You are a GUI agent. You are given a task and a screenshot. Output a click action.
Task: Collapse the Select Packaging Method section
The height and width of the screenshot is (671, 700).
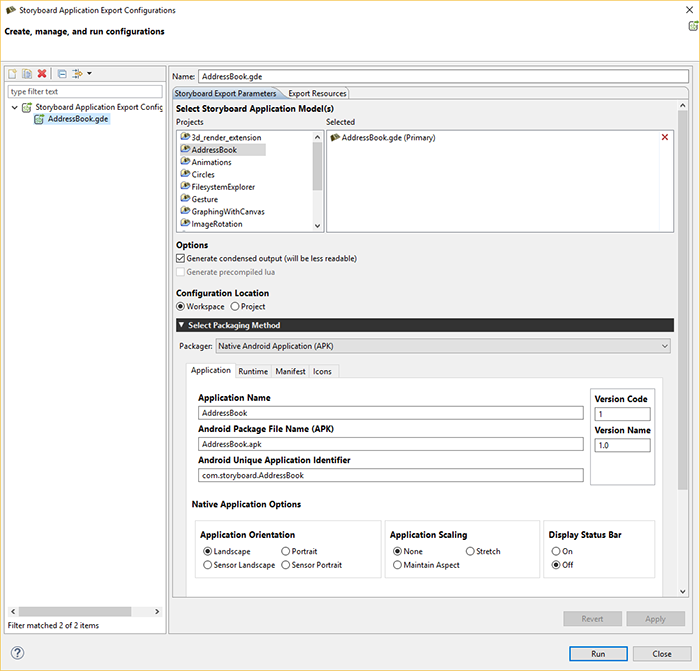pos(181,325)
